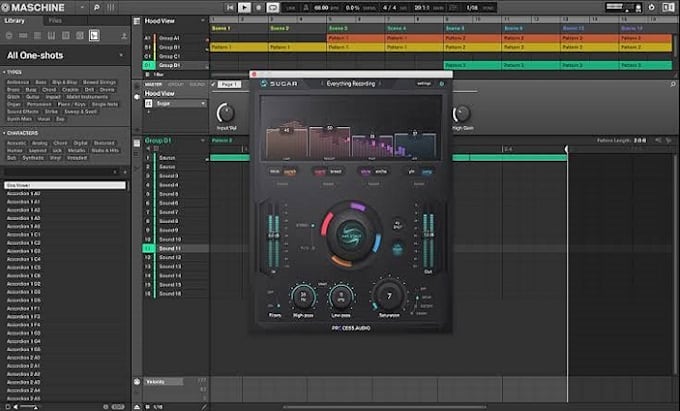Select Scene 4 in the arranger
680x411 pixels.
[x=395, y=28]
